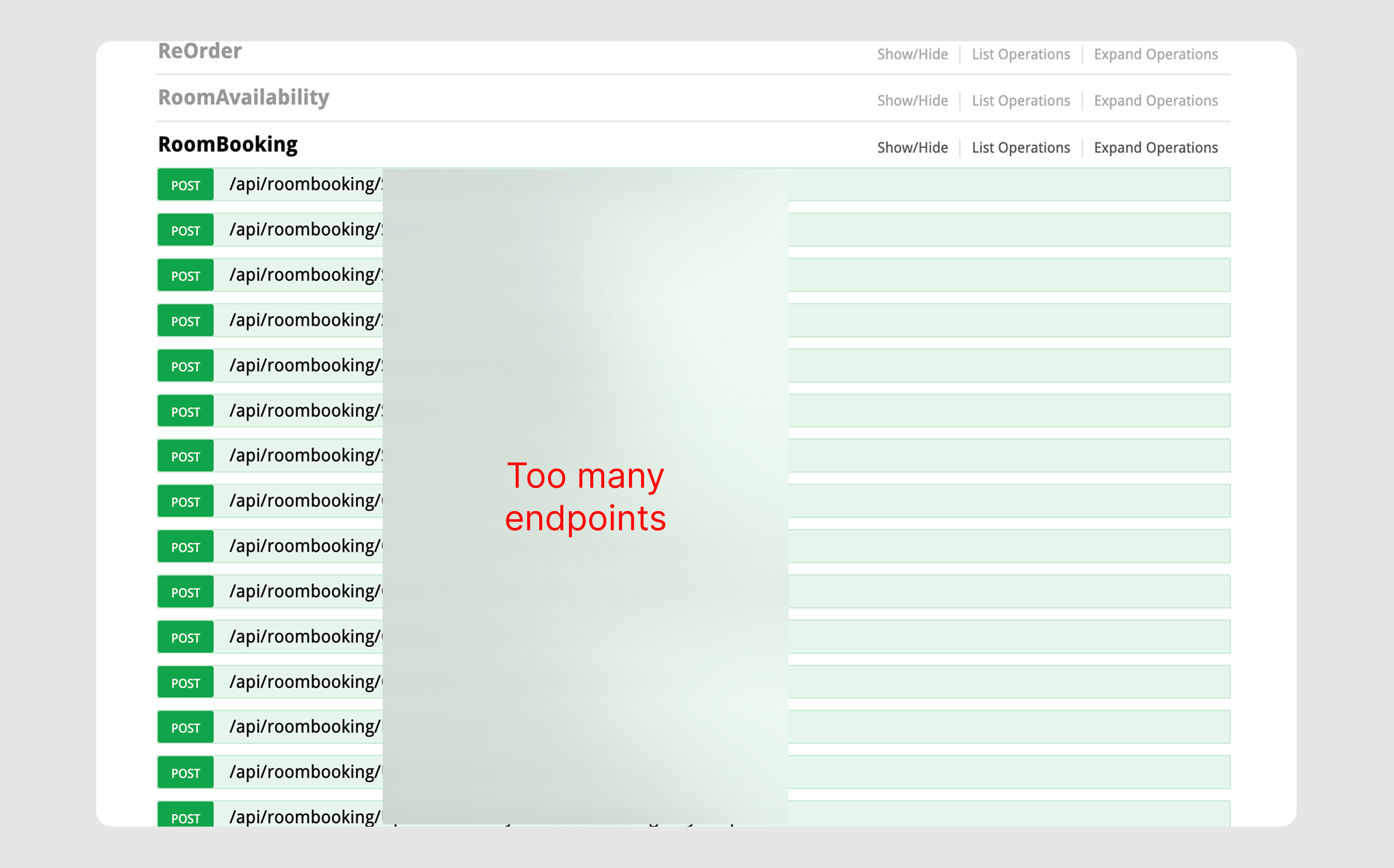Toggle Show/Hide for RoomBooking
The height and width of the screenshot is (868, 1394).
[x=912, y=148]
